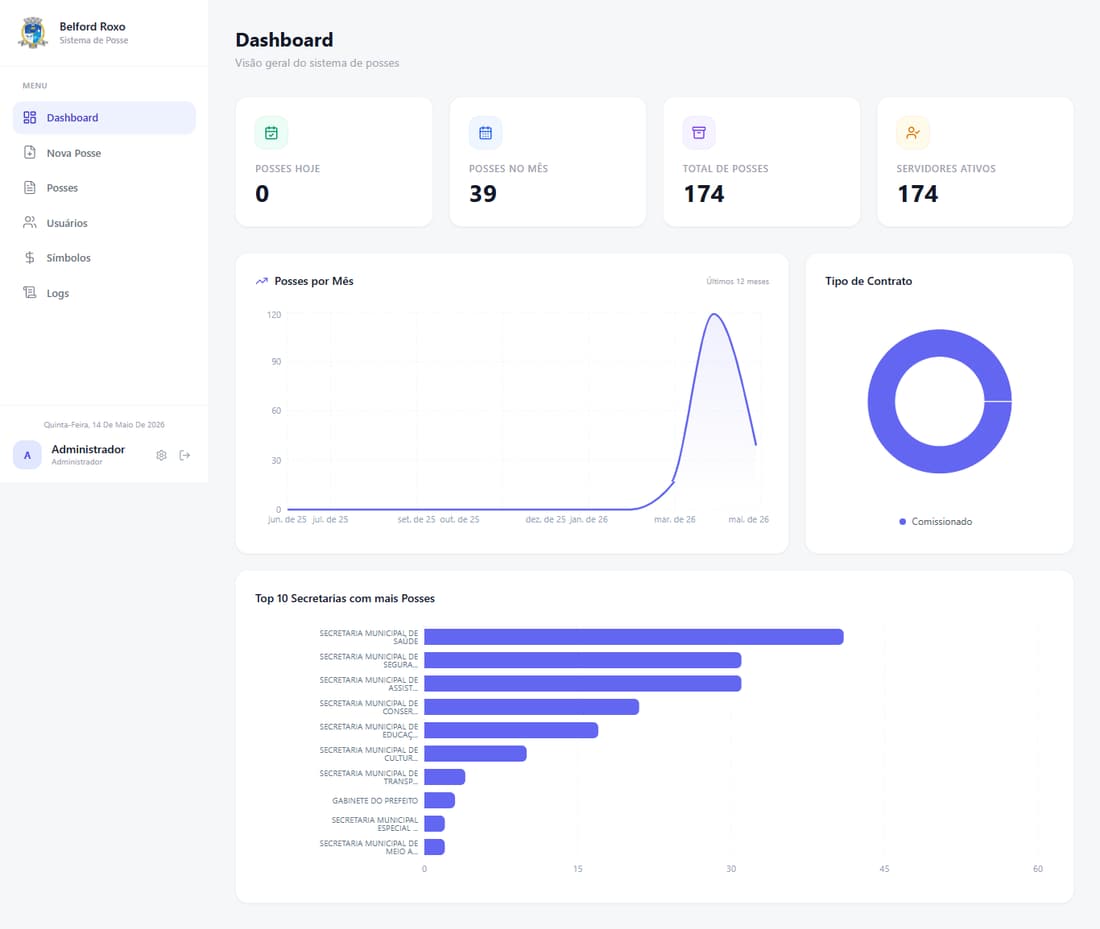This screenshot has height=929, width=1100.
Task: Click the Secretaria Municipal de Saúde bar
Action: [x=633, y=636]
